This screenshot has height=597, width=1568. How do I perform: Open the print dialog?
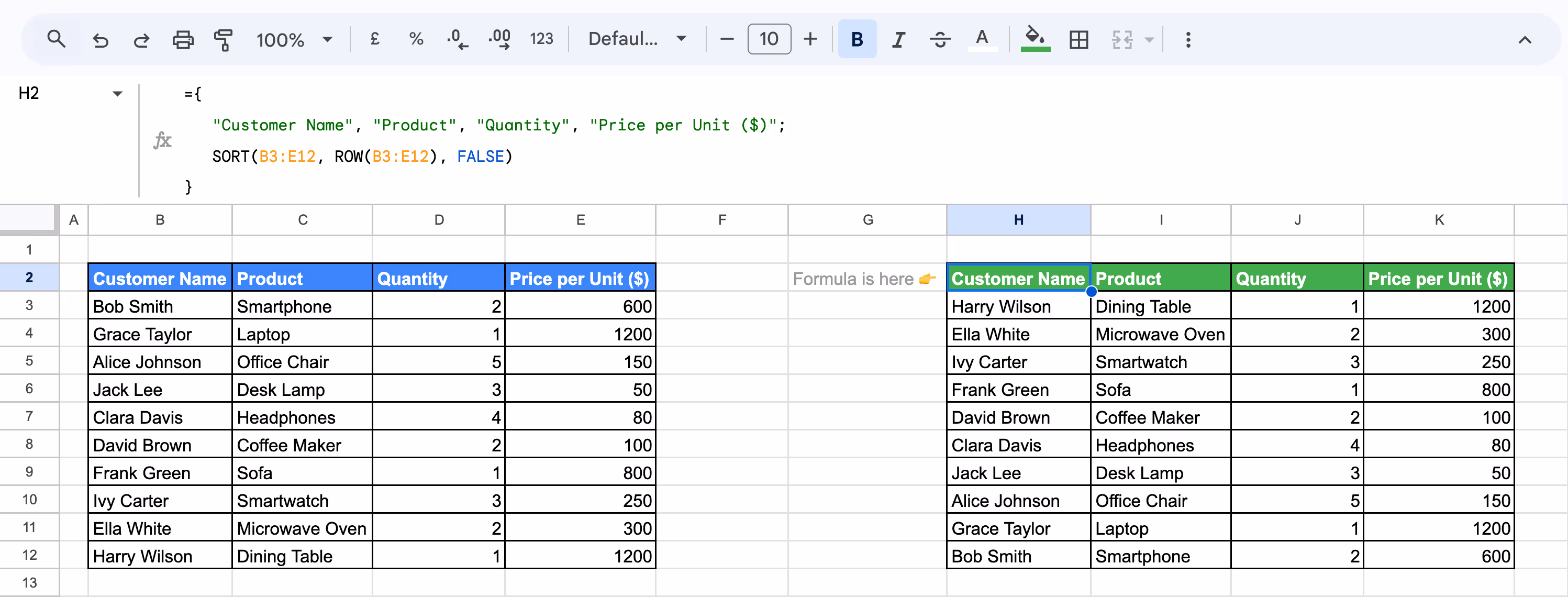tap(183, 39)
